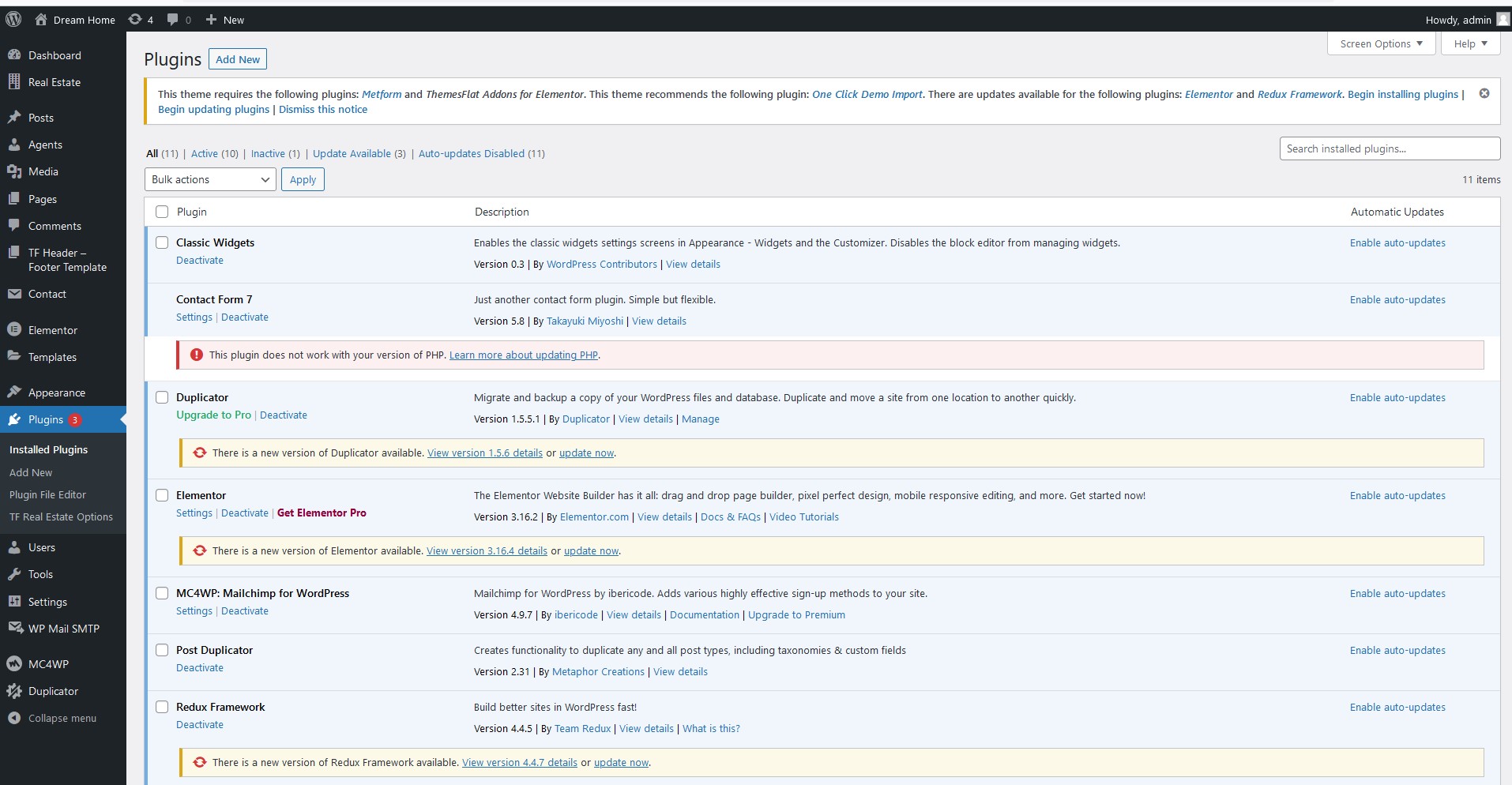Click the Posts pushpin icon
The image size is (1512, 785).
[14, 118]
